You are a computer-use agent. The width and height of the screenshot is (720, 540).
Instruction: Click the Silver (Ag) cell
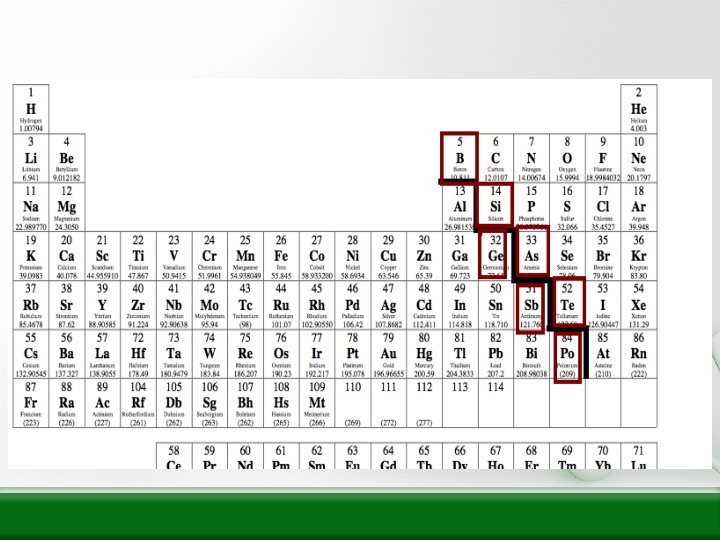pyautogui.click(x=388, y=305)
